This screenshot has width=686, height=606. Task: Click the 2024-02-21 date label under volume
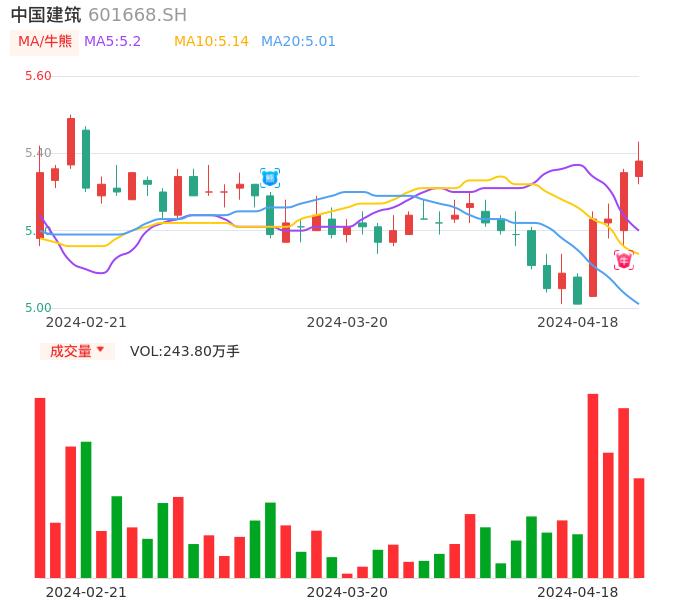coord(86,592)
